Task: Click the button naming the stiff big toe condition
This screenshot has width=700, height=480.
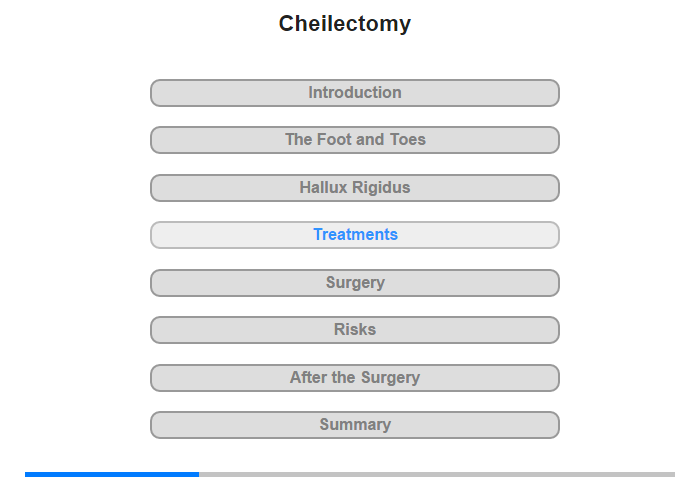Action: coord(354,188)
